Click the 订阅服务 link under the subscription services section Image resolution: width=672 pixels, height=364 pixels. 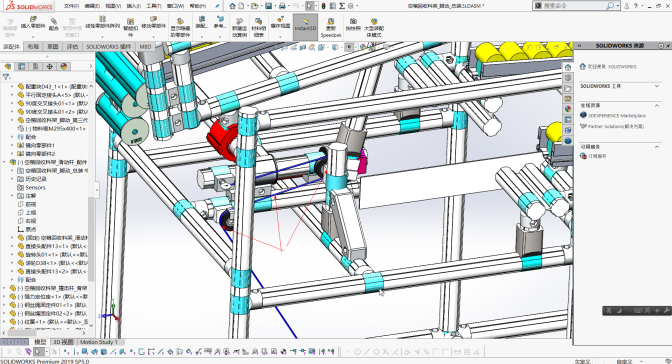[x=597, y=156]
